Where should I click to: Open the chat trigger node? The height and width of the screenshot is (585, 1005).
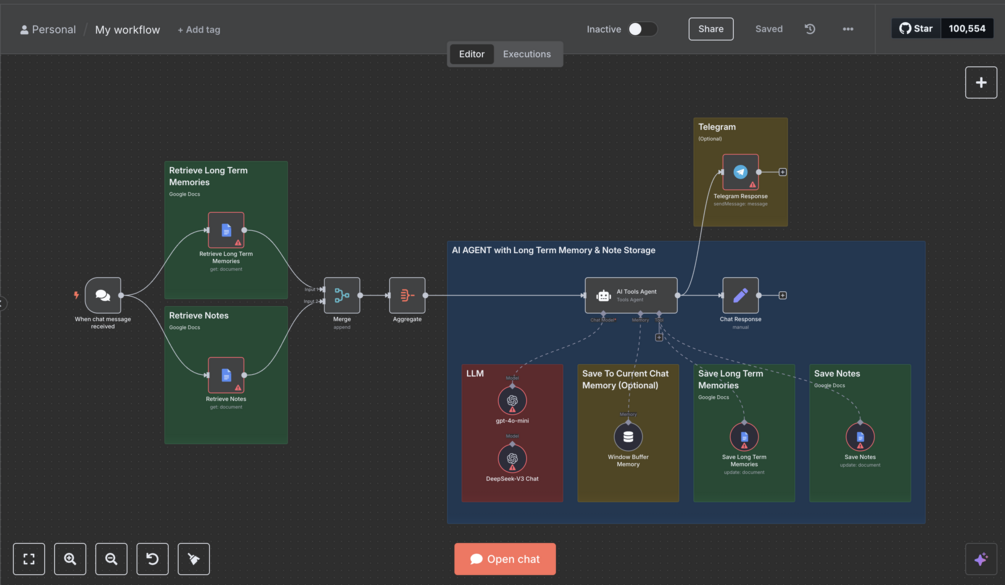(x=103, y=295)
